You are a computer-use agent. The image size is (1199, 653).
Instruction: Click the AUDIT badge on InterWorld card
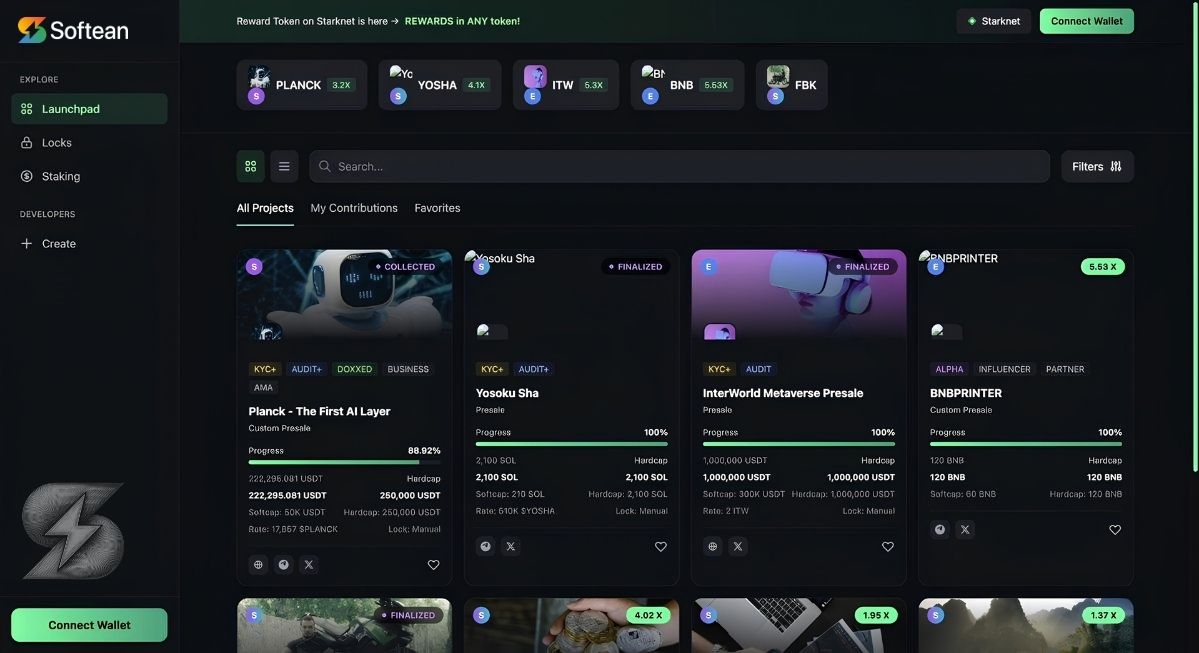(x=759, y=369)
